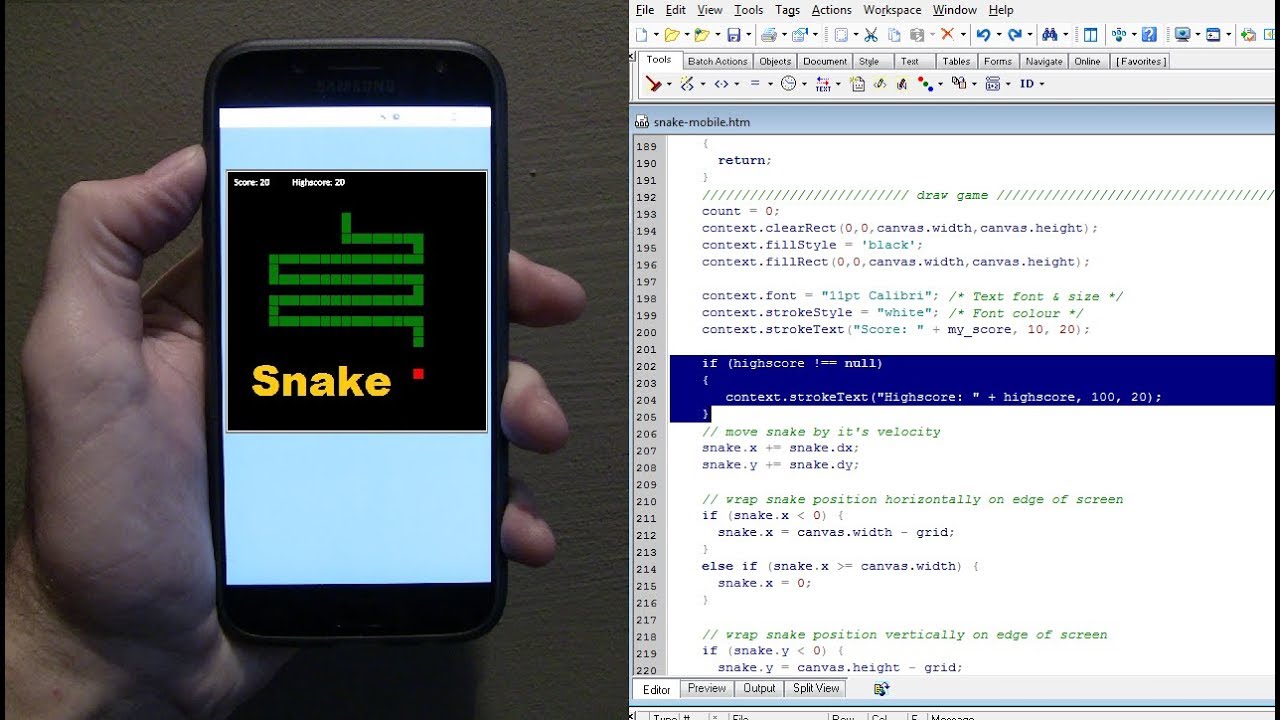The height and width of the screenshot is (720, 1280).
Task: Expand the dropdown beside the Undo icon
Action: point(999,35)
